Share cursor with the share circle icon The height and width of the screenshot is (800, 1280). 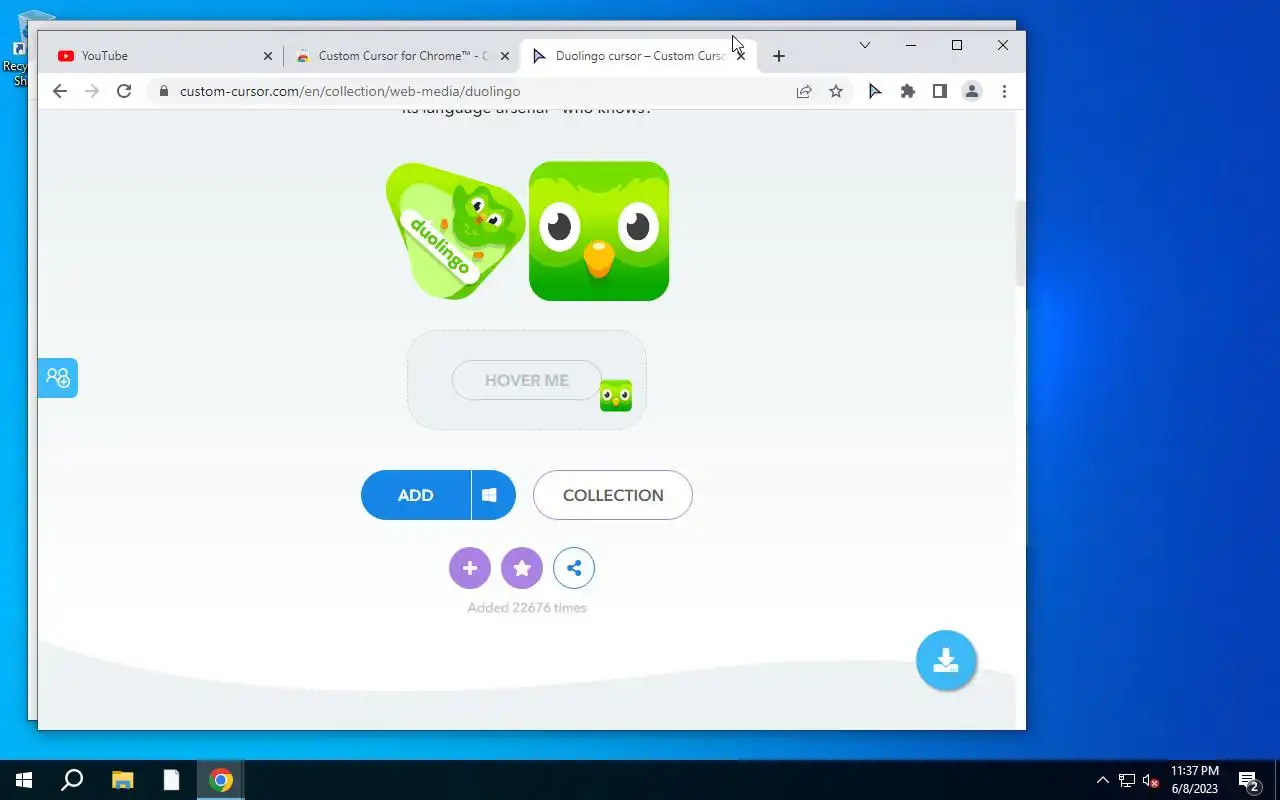point(574,568)
